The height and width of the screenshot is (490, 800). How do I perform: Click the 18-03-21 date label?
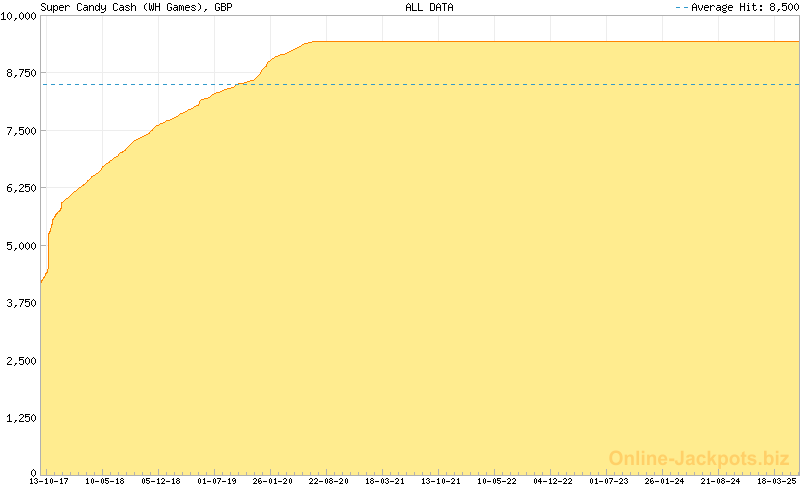384,481
